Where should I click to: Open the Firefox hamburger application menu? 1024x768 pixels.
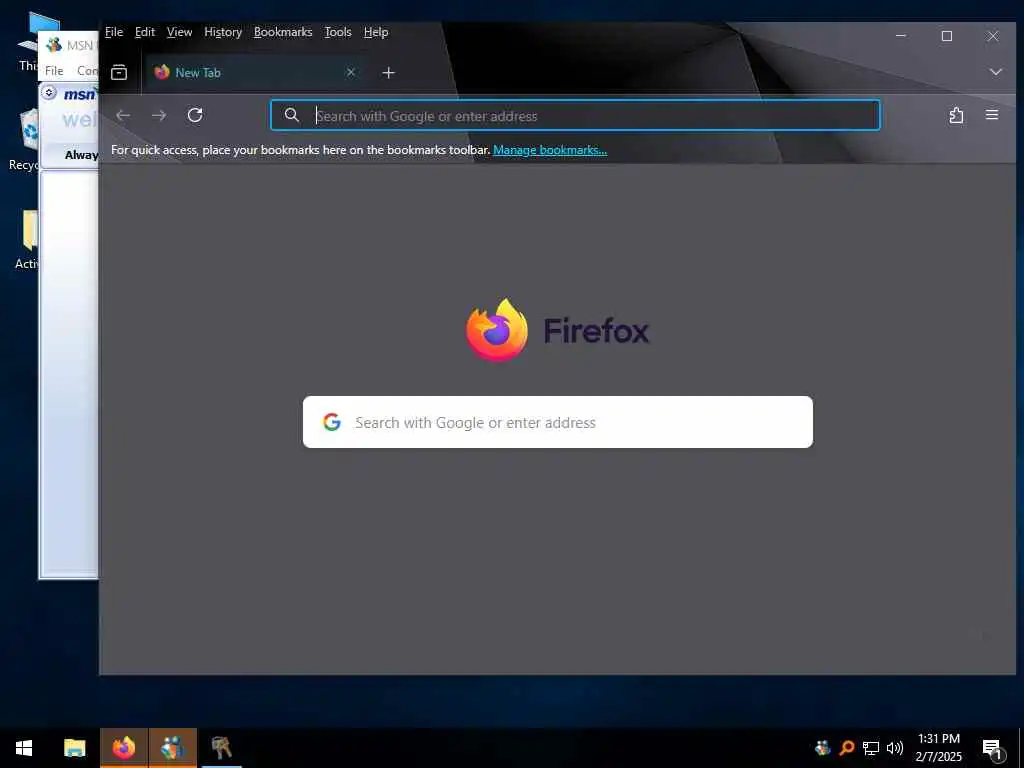(x=992, y=115)
